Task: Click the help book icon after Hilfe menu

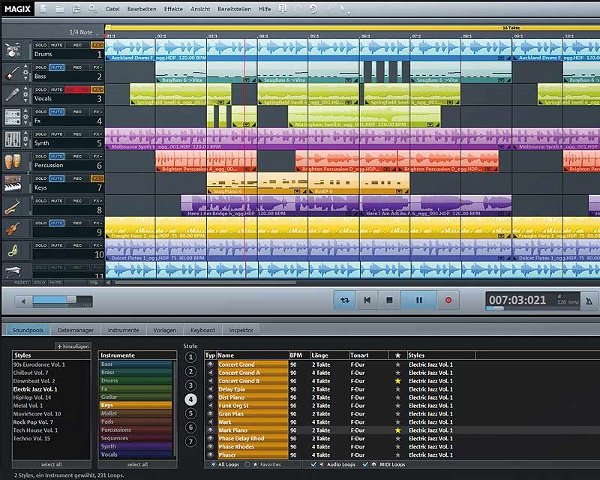Action: pyautogui.click(x=282, y=8)
